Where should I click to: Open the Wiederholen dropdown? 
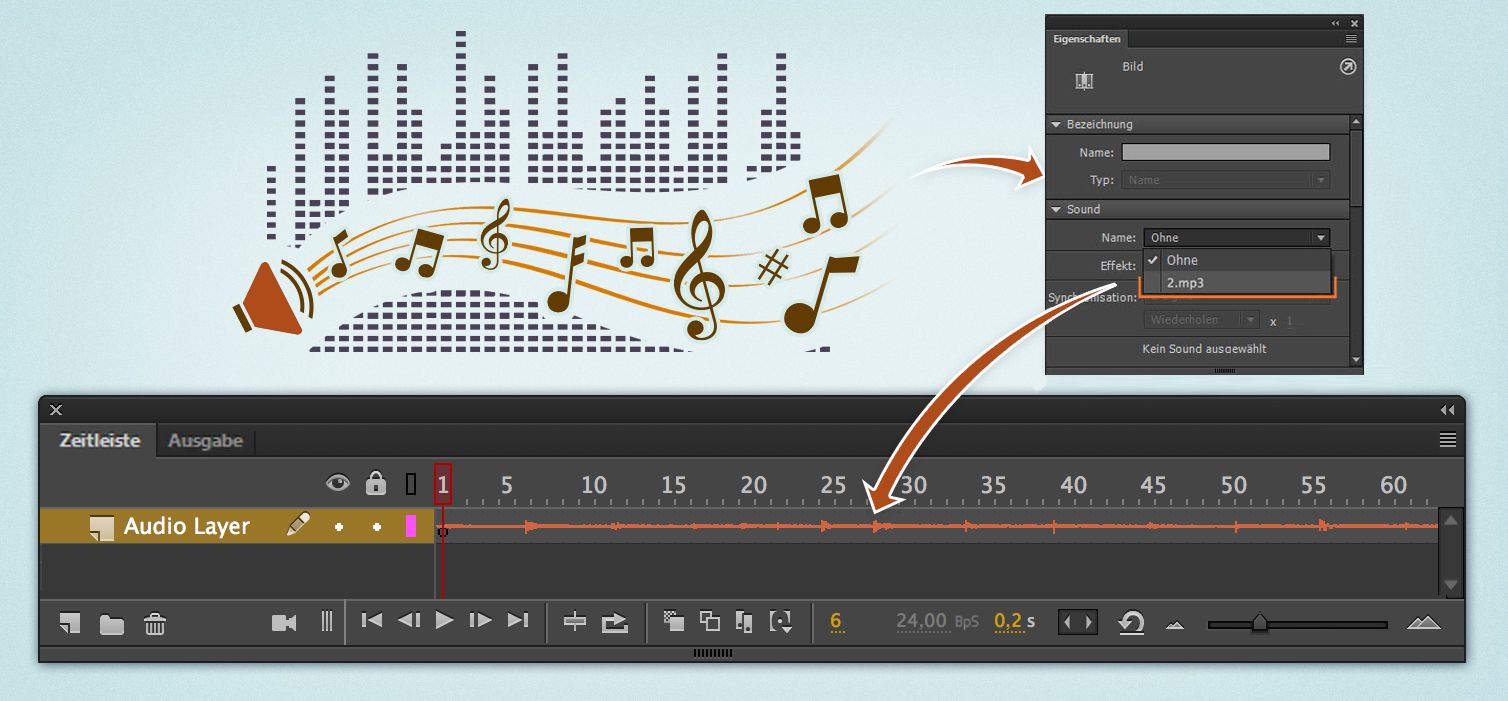point(1202,320)
